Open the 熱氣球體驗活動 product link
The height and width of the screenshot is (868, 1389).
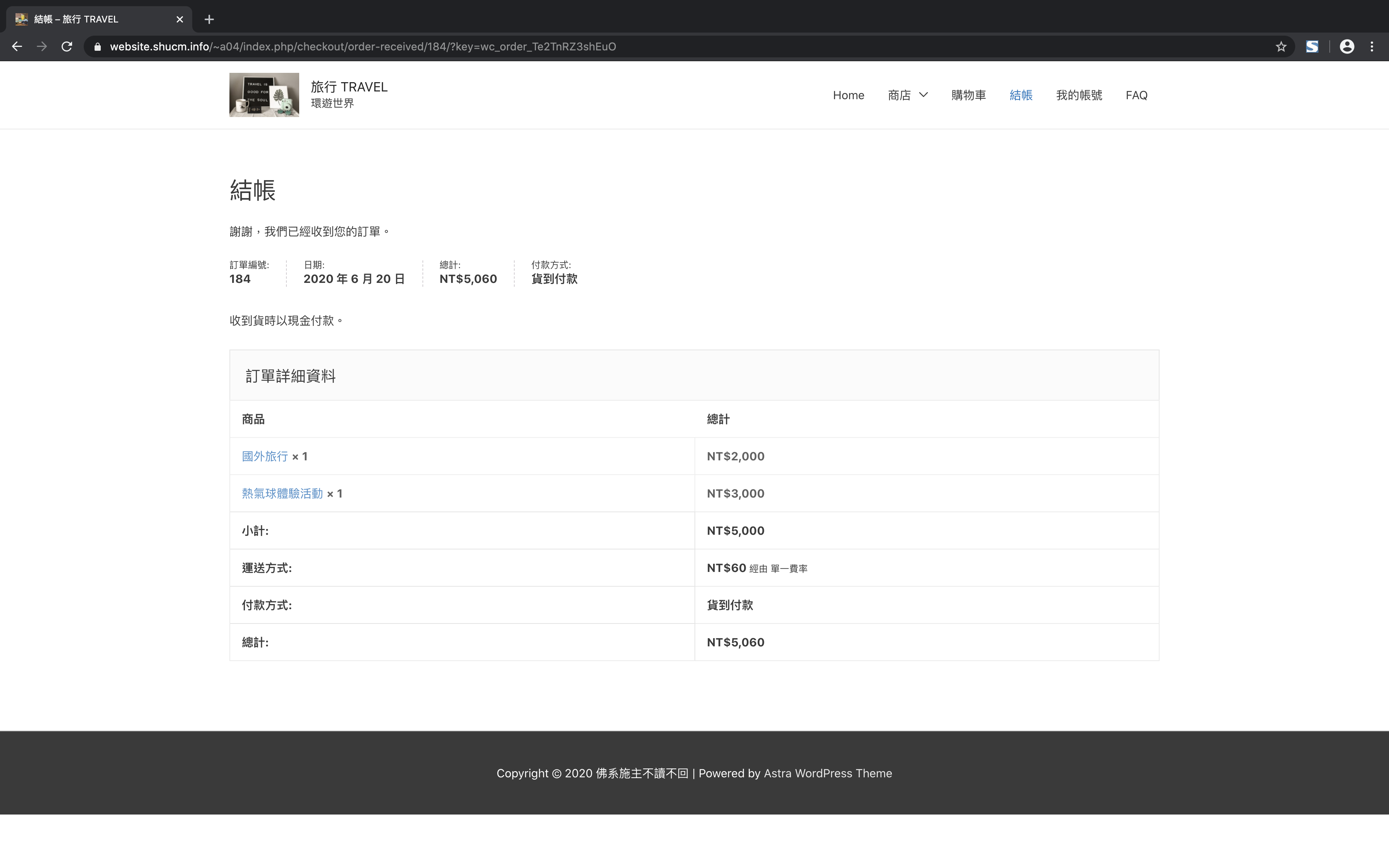click(x=282, y=494)
